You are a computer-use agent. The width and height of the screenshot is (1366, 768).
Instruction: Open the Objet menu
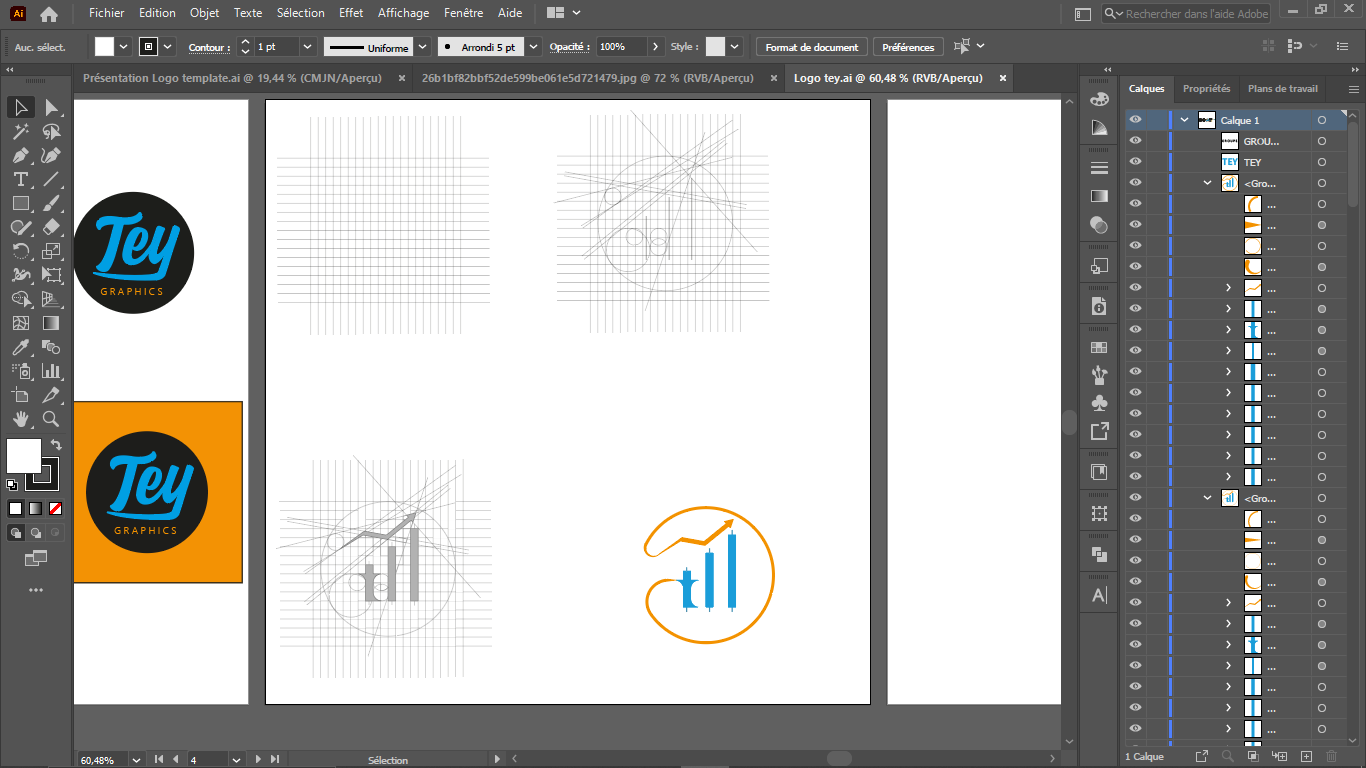[x=204, y=13]
